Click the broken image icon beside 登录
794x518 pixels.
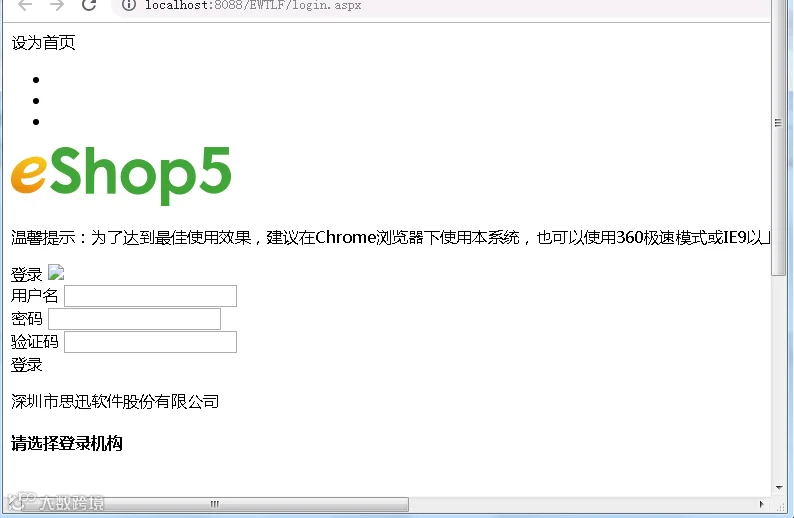point(56,272)
